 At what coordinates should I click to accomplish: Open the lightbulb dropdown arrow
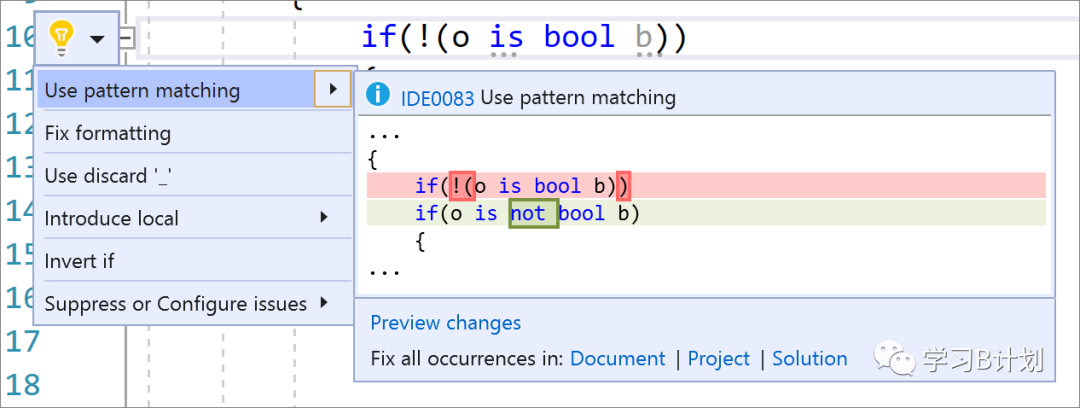pyautogui.click(x=98, y=40)
